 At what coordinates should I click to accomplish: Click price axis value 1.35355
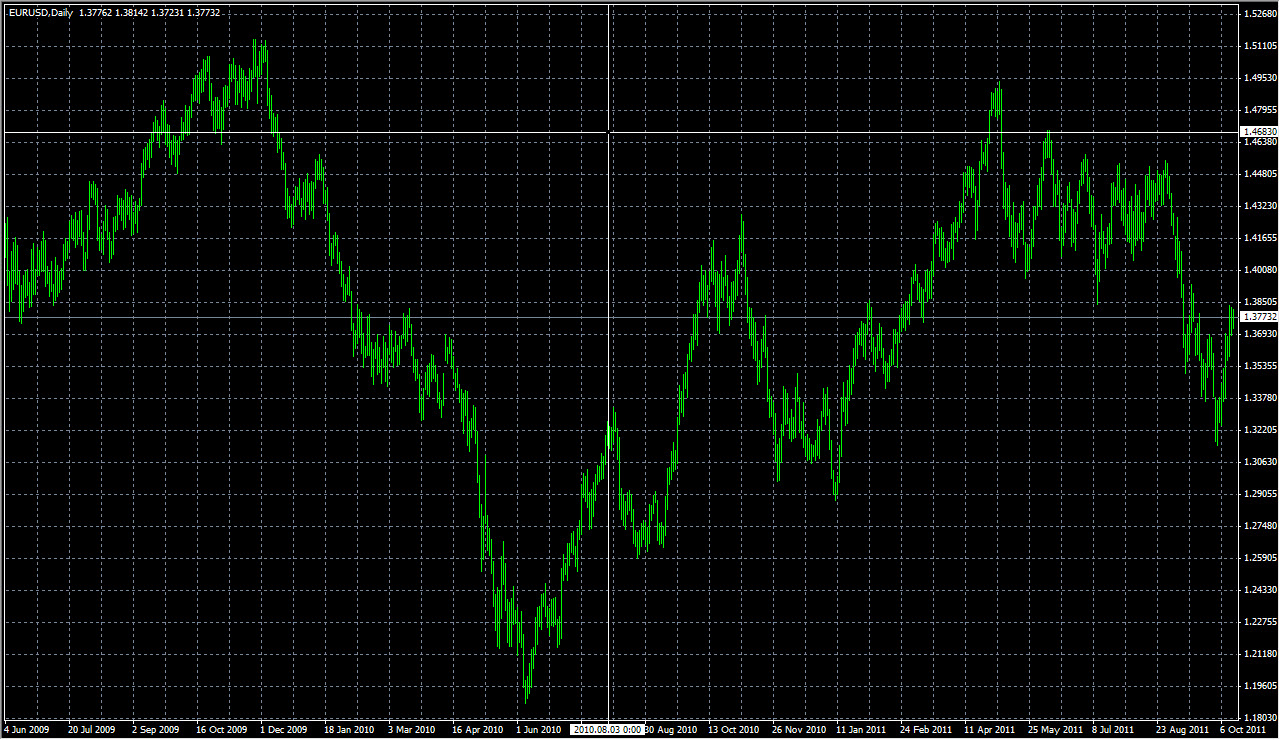tap(1260, 366)
